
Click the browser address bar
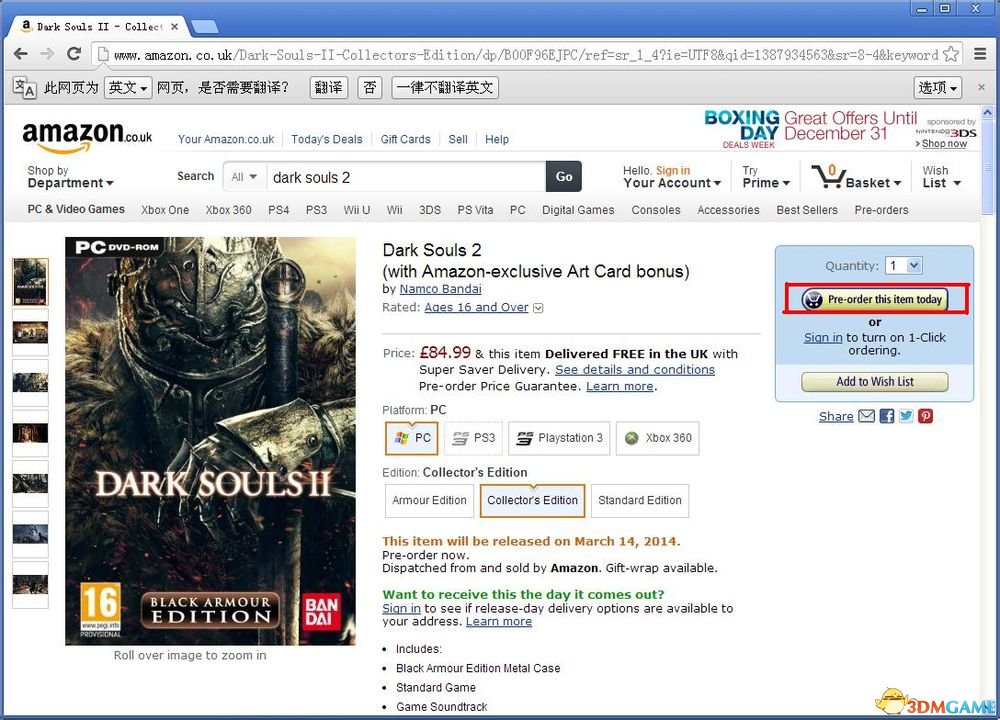tap(526, 55)
